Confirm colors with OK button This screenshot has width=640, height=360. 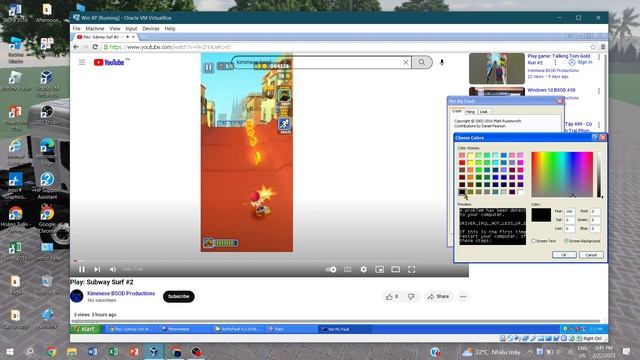pyautogui.click(x=564, y=255)
